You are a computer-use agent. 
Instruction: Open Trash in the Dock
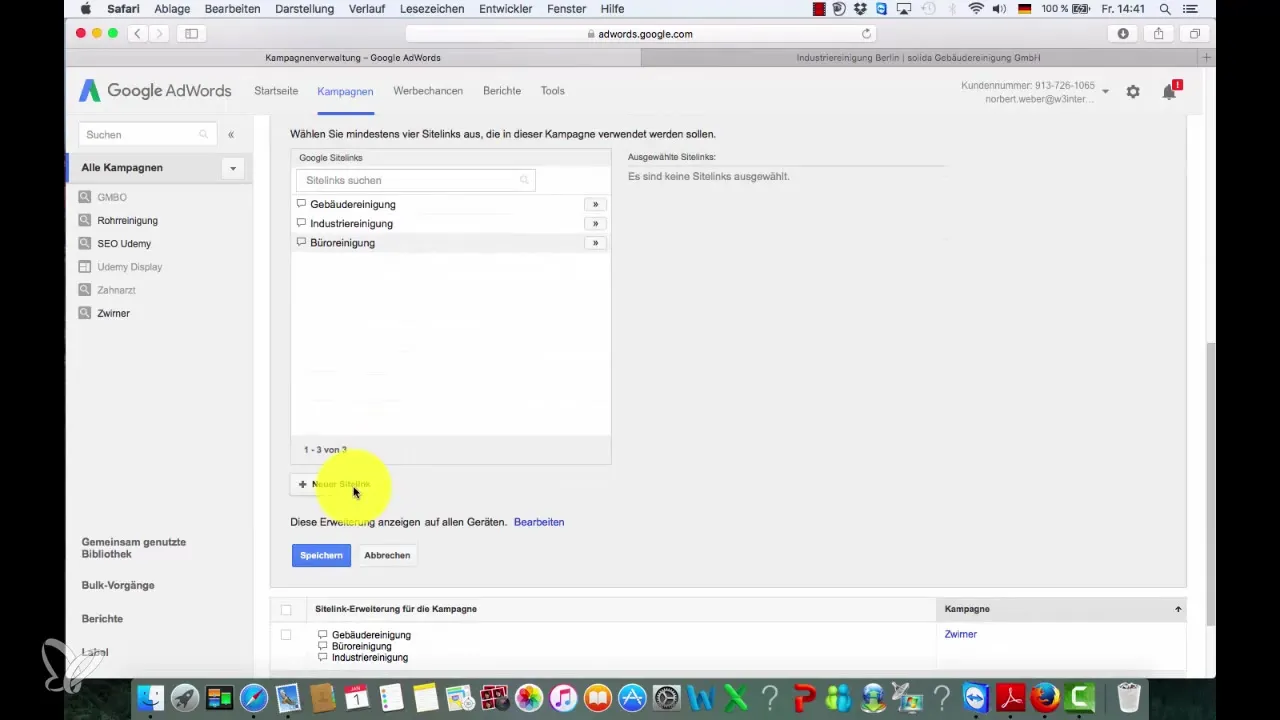point(1128,697)
